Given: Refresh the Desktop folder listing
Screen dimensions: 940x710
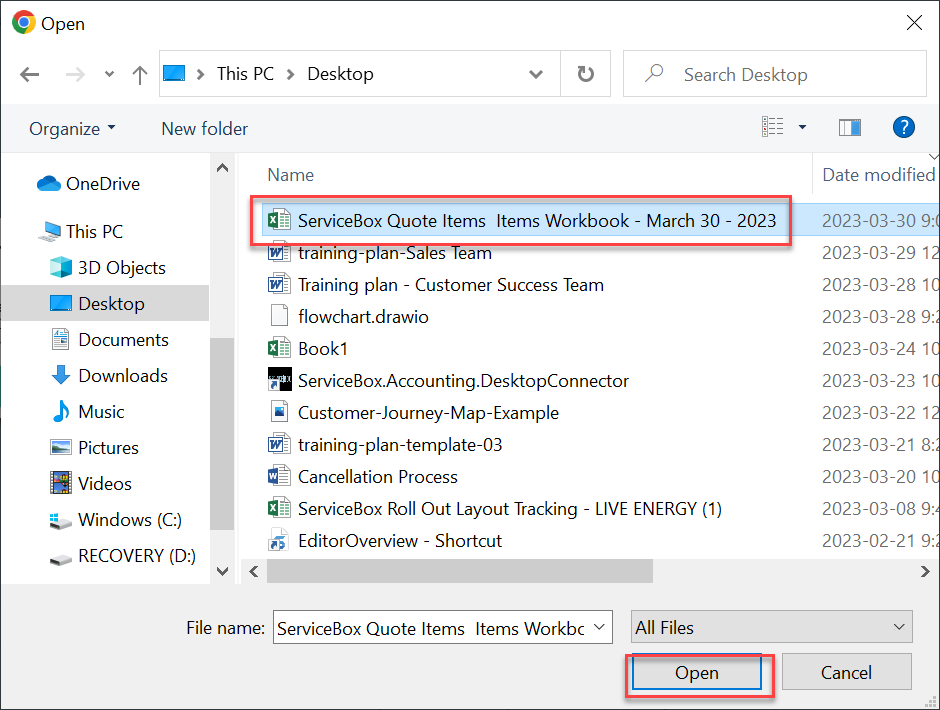Looking at the screenshot, I should coord(586,74).
